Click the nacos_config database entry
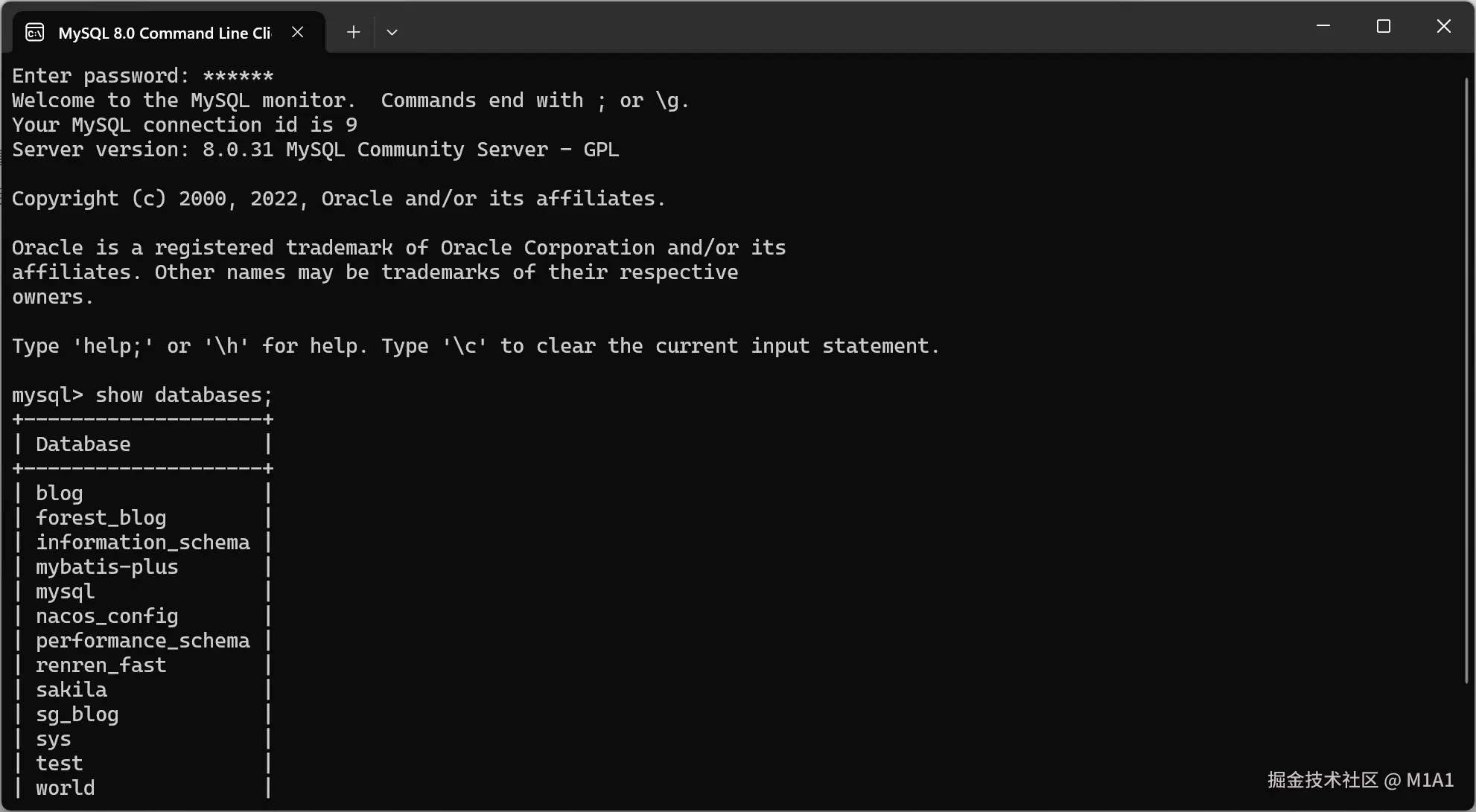 pos(107,616)
